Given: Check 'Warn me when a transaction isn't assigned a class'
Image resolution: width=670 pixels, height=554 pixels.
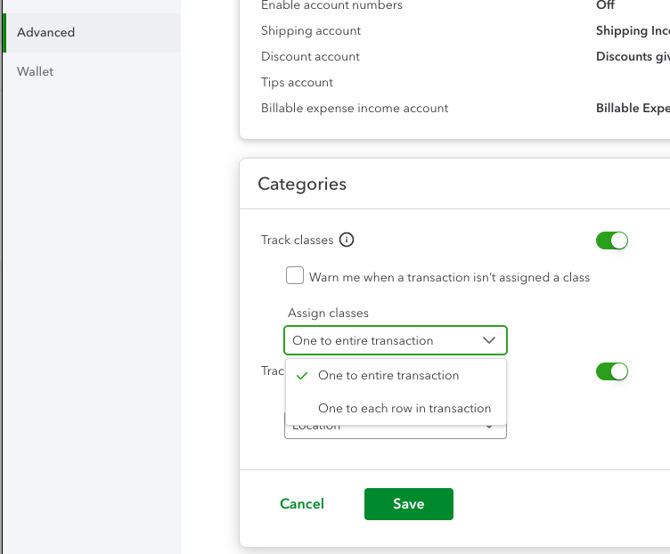Looking at the screenshot, I should coord(295,275).
